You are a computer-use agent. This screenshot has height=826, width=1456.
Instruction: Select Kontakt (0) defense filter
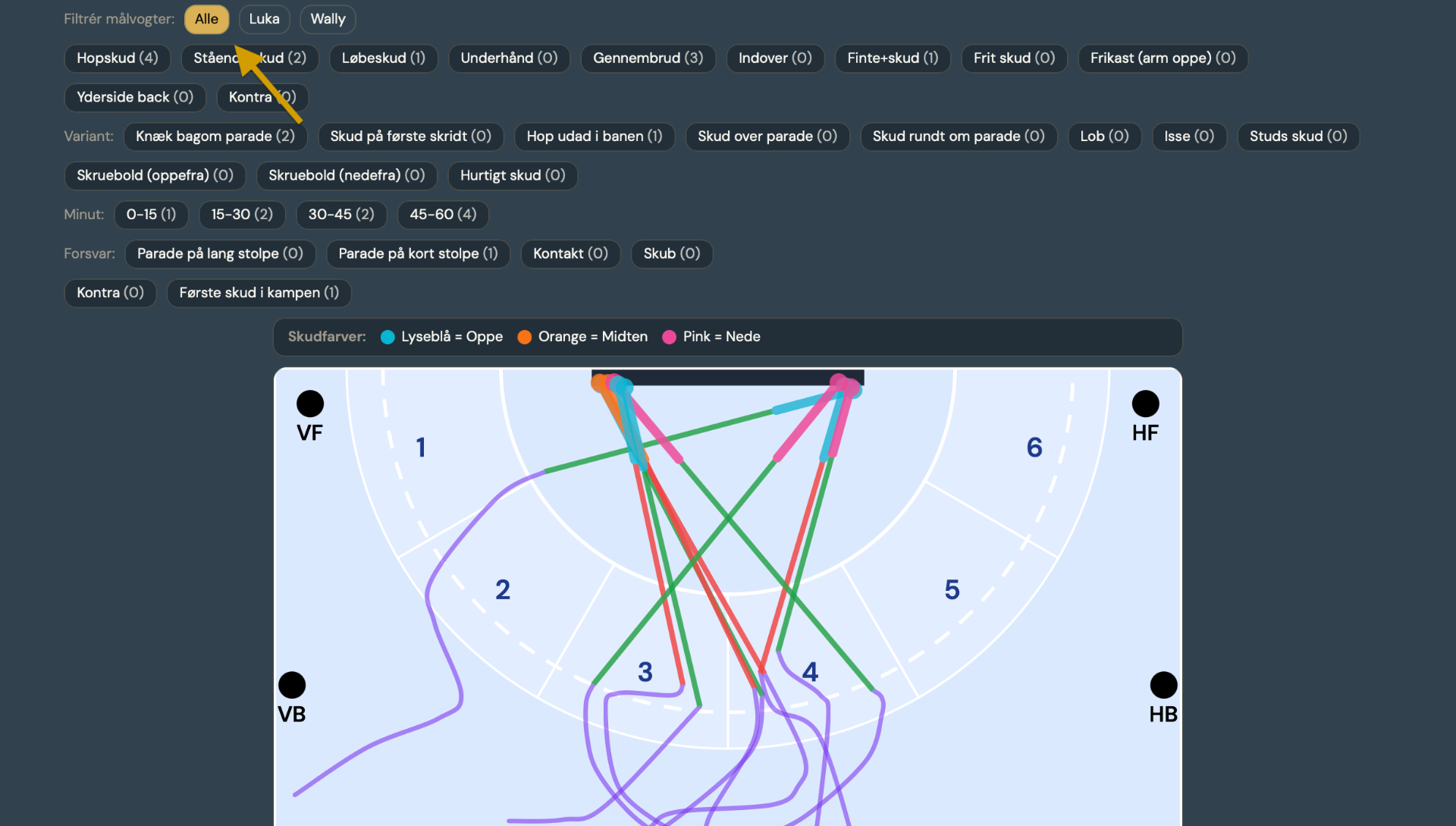point(570,254)
